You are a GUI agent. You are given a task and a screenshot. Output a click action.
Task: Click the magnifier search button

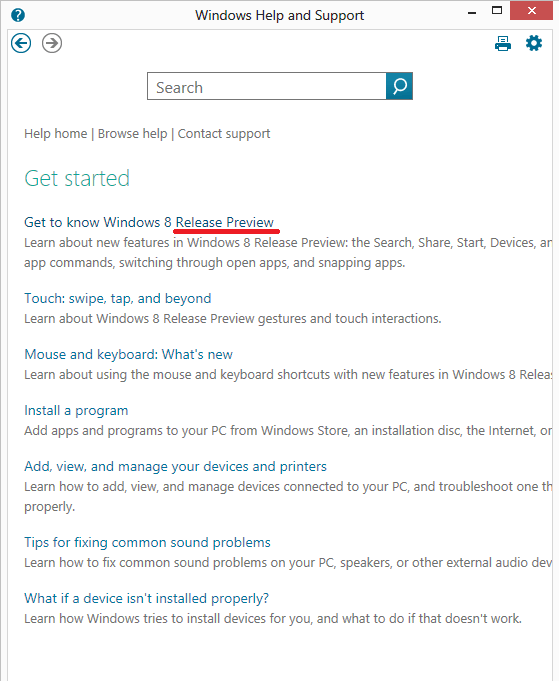(x=399, y=86)
